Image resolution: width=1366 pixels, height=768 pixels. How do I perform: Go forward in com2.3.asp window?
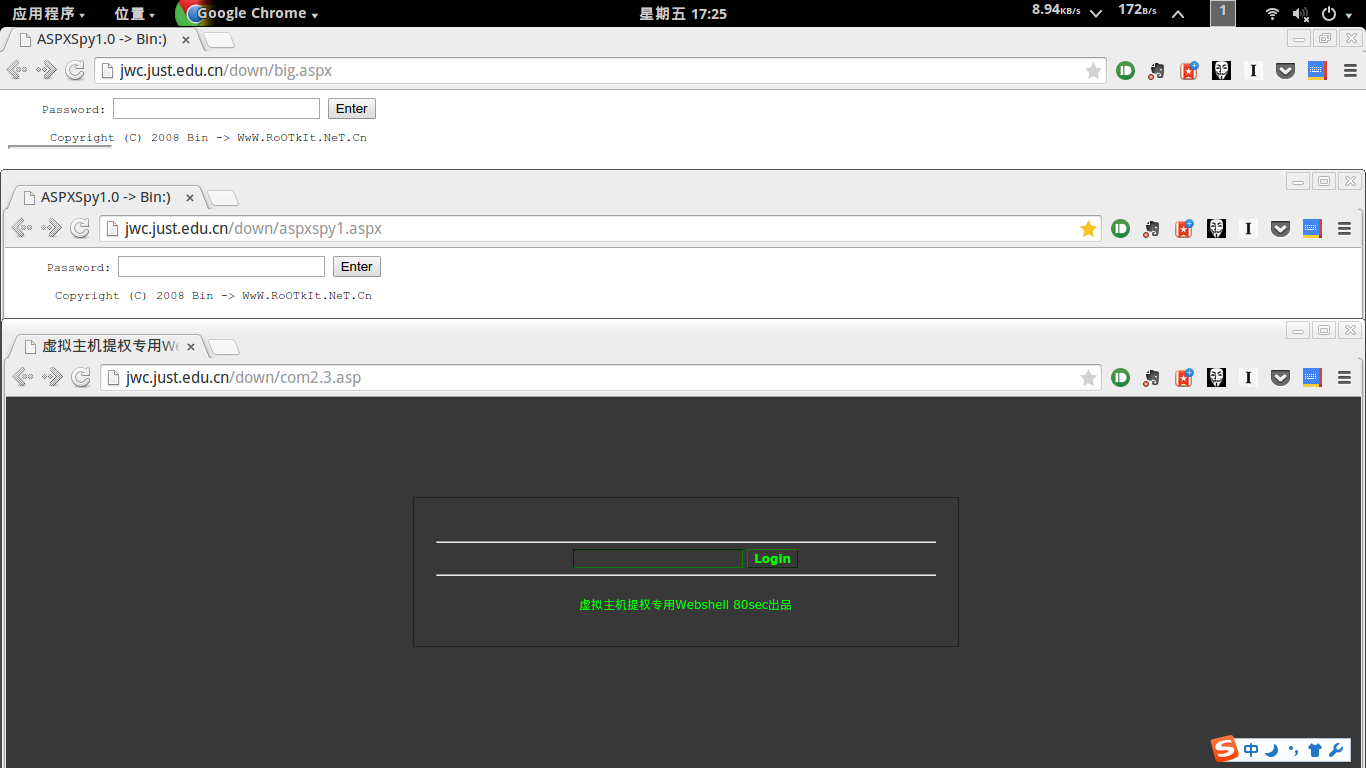pyautogui.click(x=51, y=377)
